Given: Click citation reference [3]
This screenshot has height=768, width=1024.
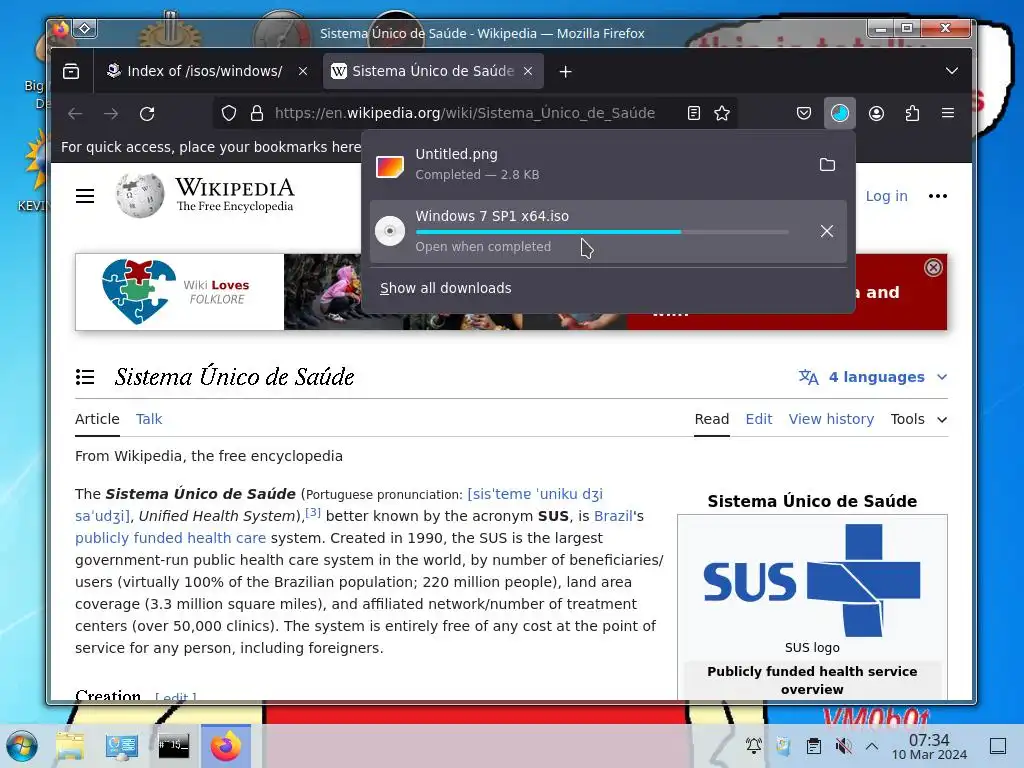Looking at the screenshot, I should click(x=313, y=513).
